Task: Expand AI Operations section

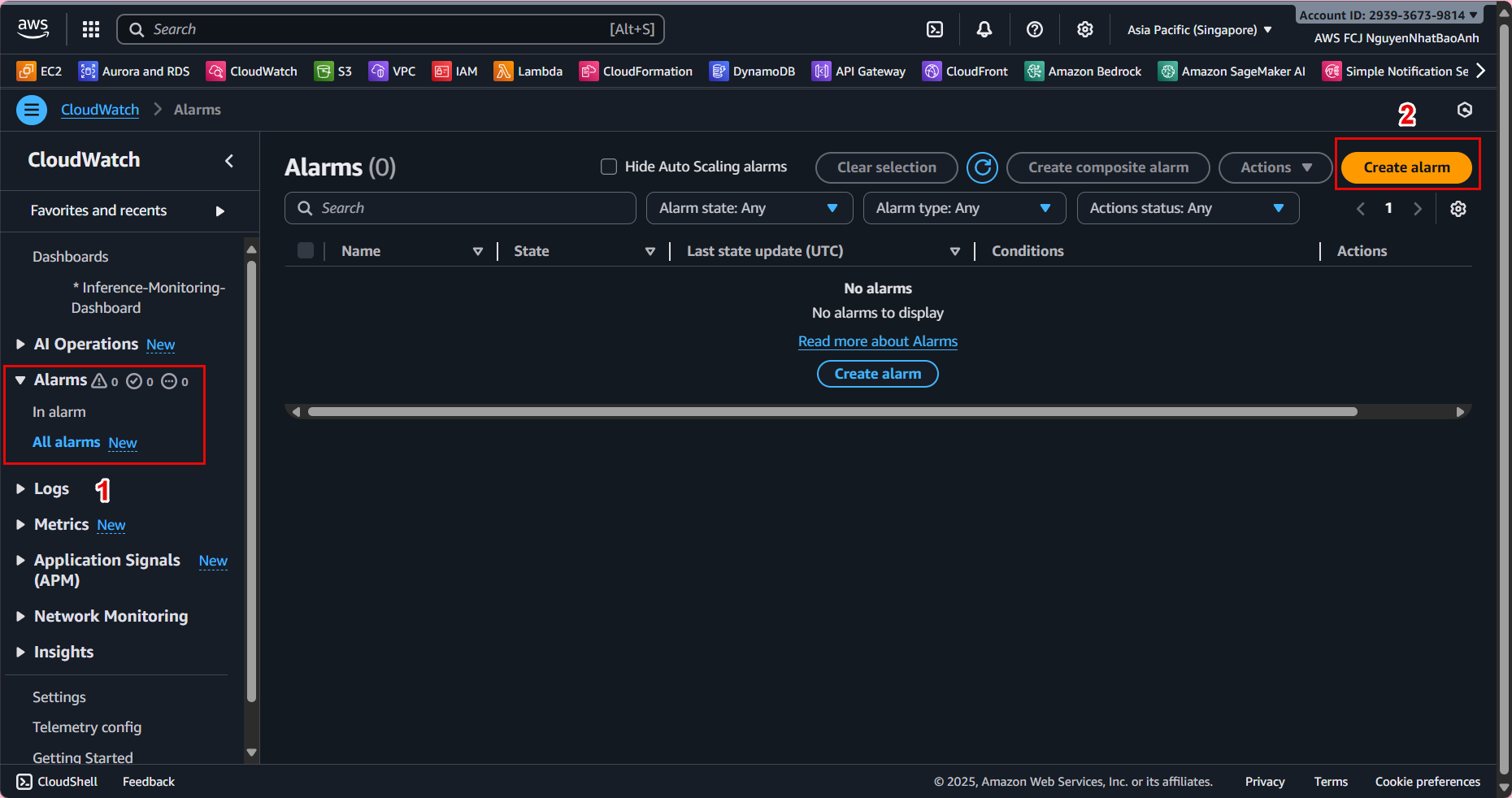Action: (20, 344)
